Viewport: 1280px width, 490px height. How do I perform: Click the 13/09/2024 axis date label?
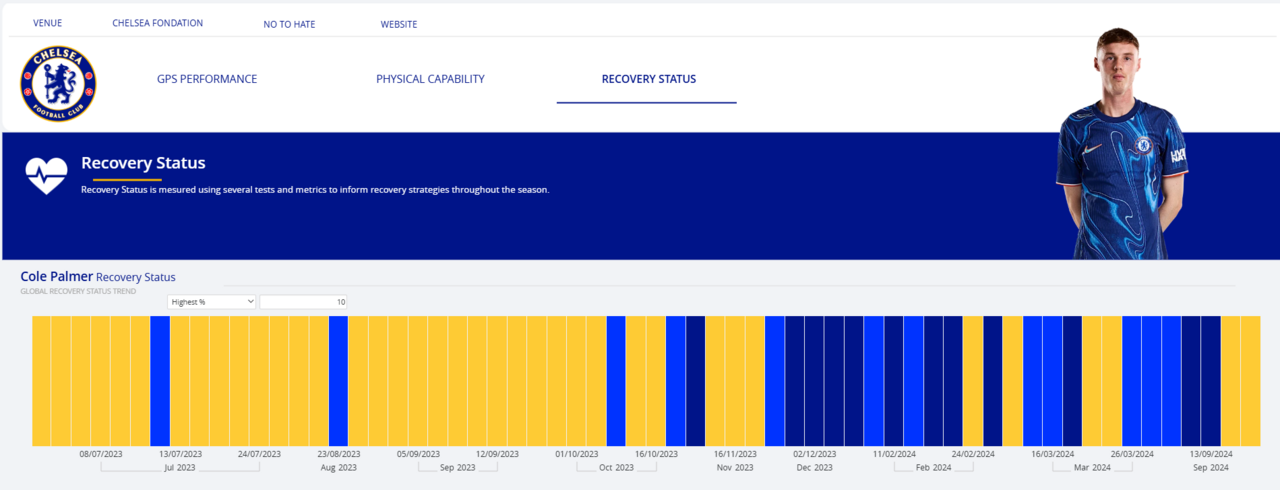pyautogui.click(x=1211, y=454)
